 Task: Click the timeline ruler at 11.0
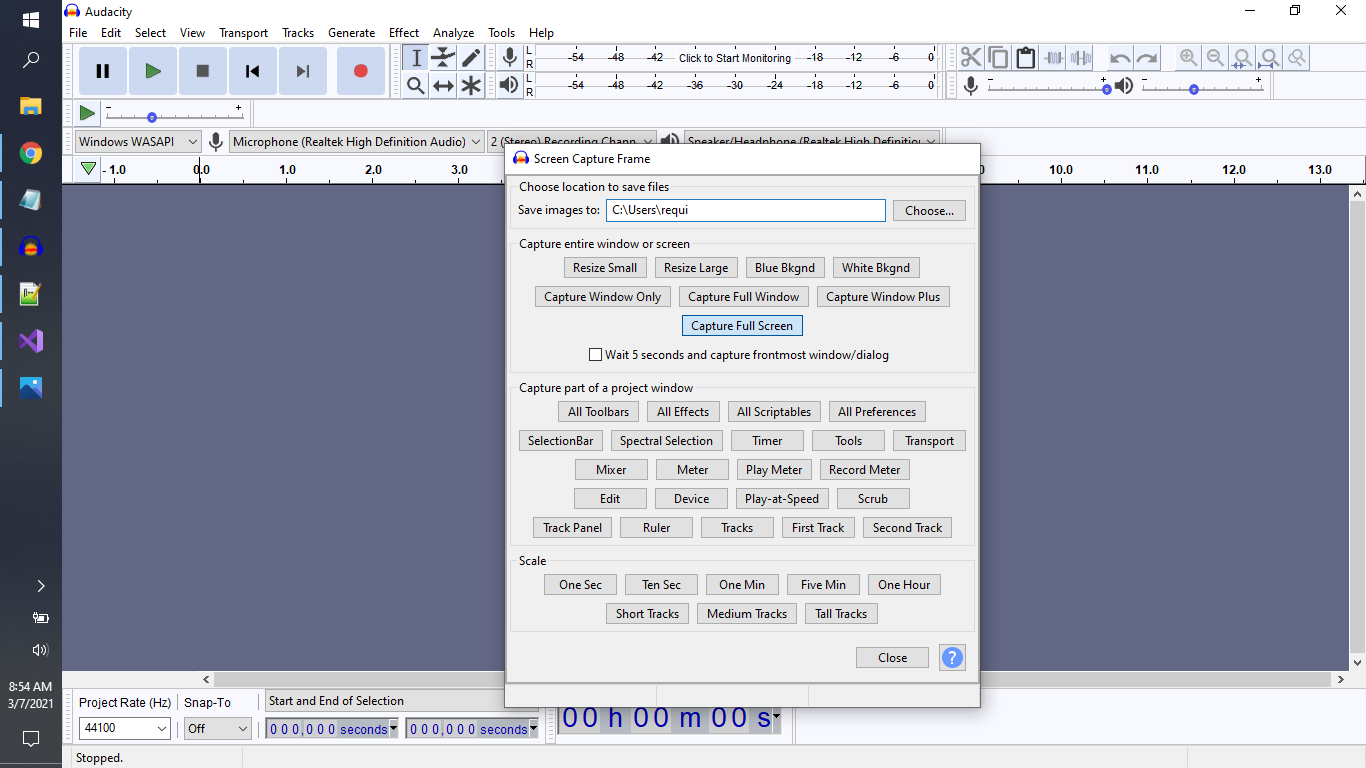(x=1147, y=170)
